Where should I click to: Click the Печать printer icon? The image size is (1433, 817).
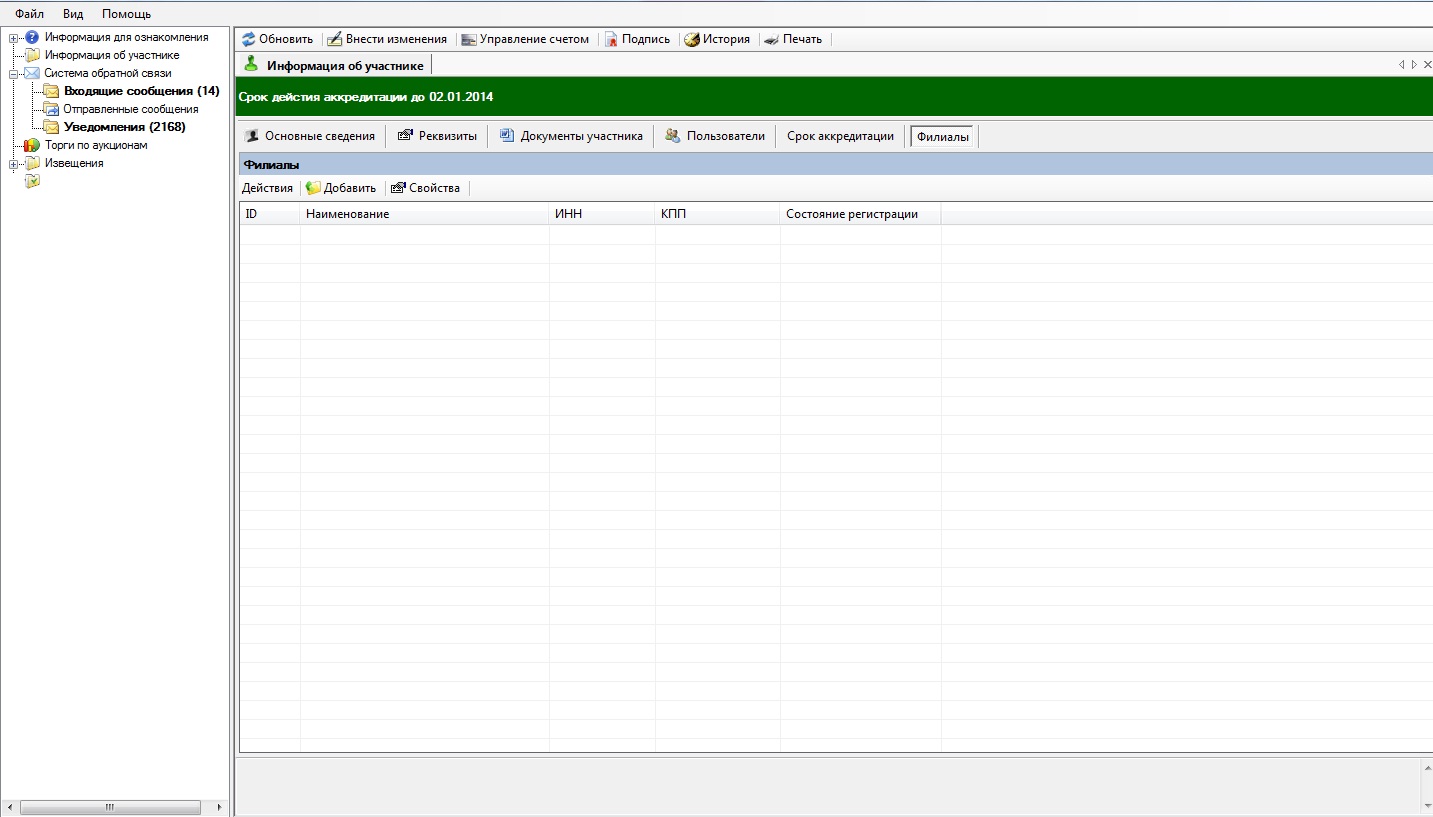point(771,39)
